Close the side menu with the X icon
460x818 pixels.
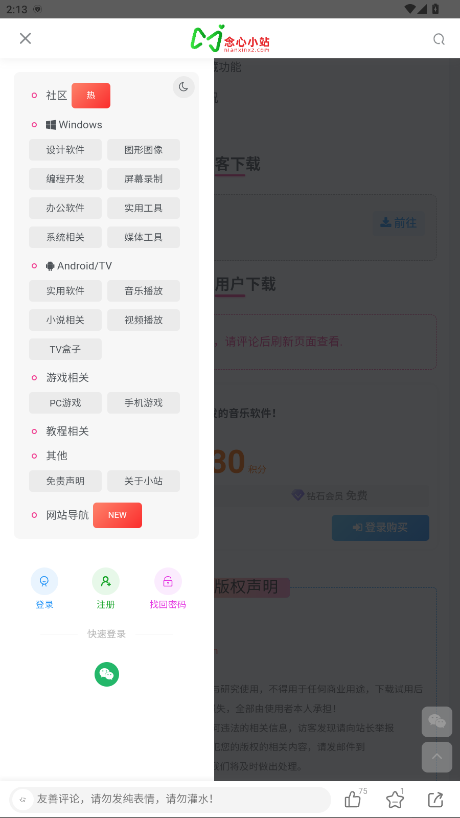[x=25, y=38]
